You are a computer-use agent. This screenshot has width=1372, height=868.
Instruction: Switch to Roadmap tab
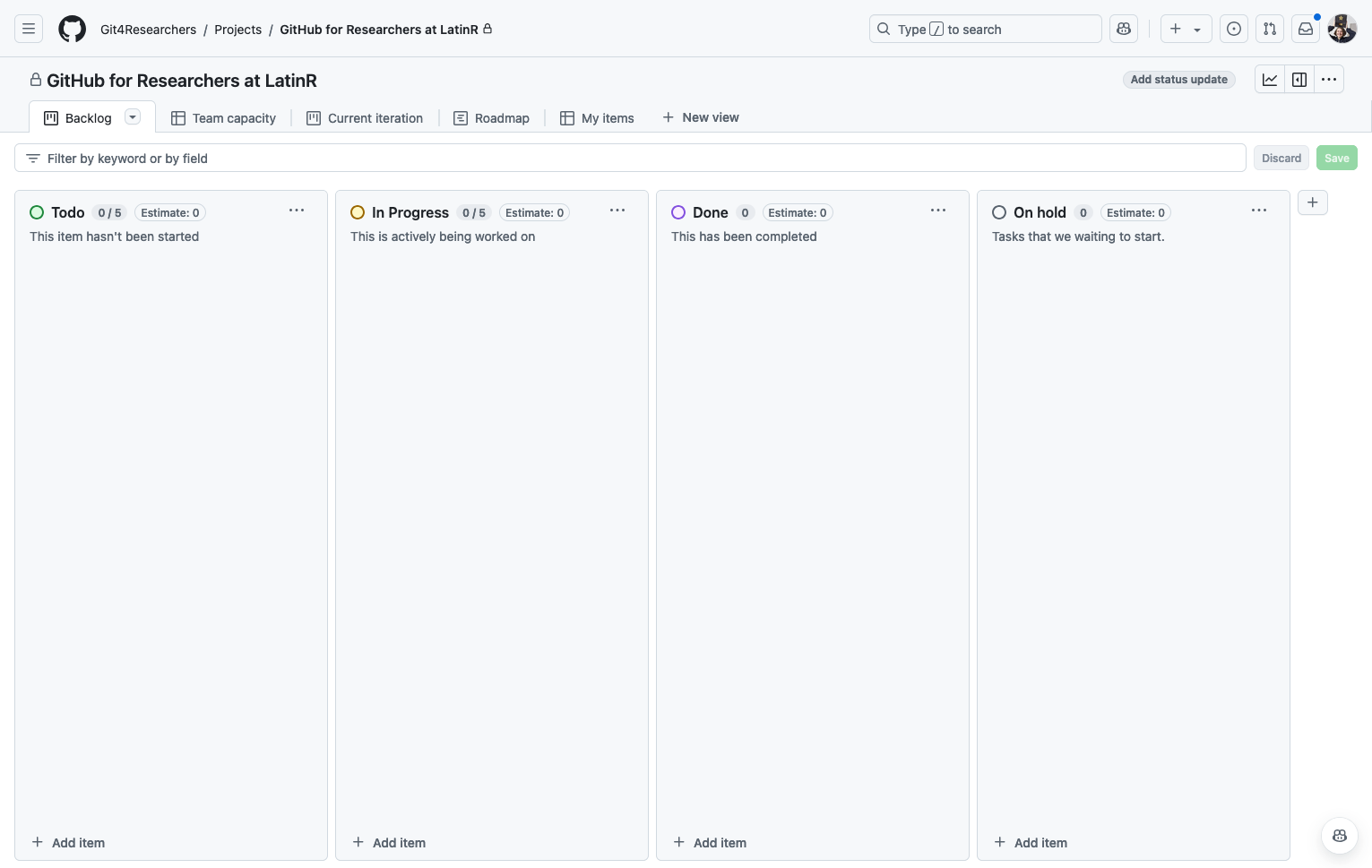(x=491, y=117)
